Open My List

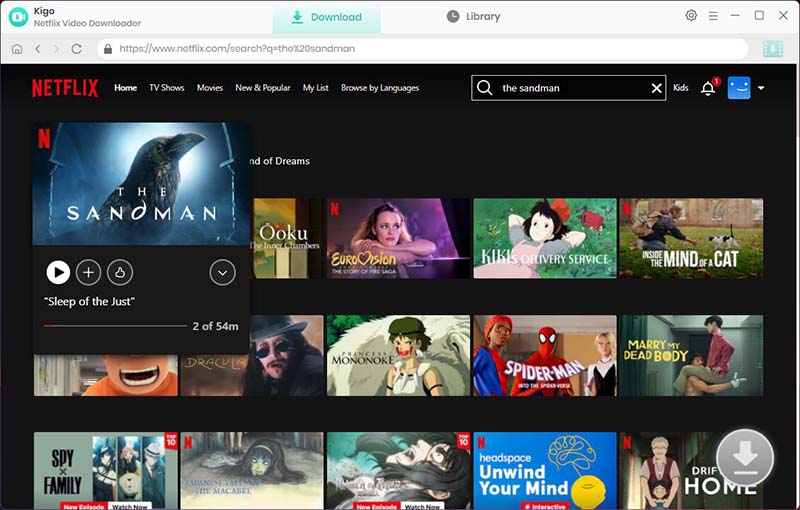pos(315,88)
